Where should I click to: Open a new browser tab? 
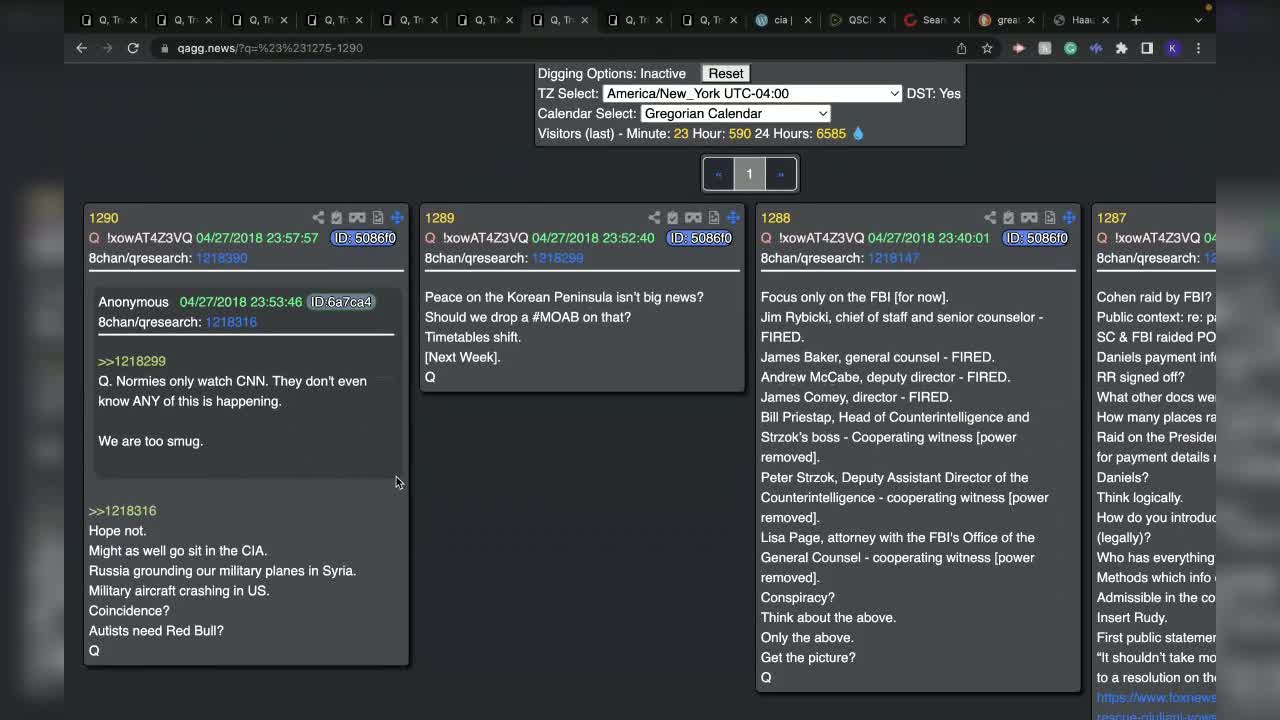coord(1136,20)
